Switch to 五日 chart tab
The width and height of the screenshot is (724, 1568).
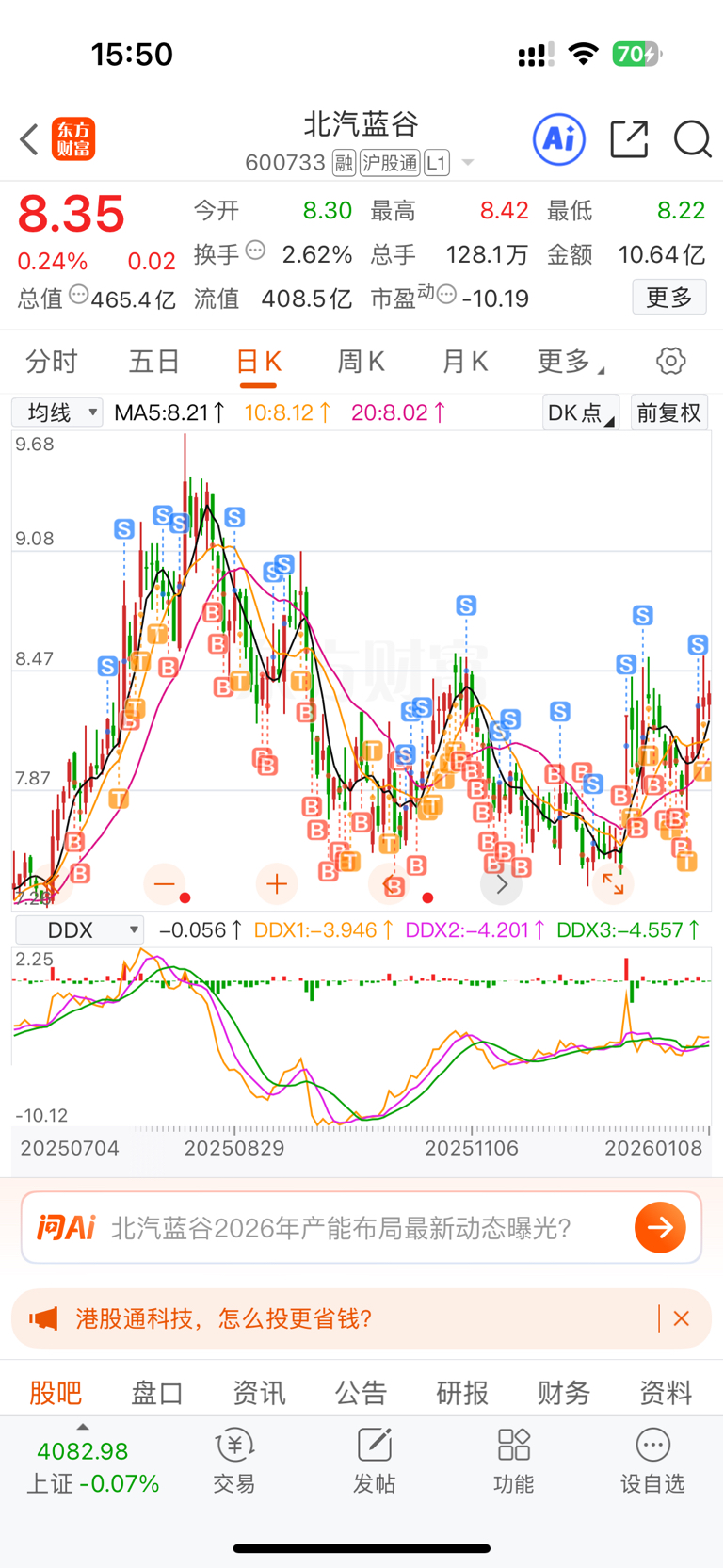[154, 361]
